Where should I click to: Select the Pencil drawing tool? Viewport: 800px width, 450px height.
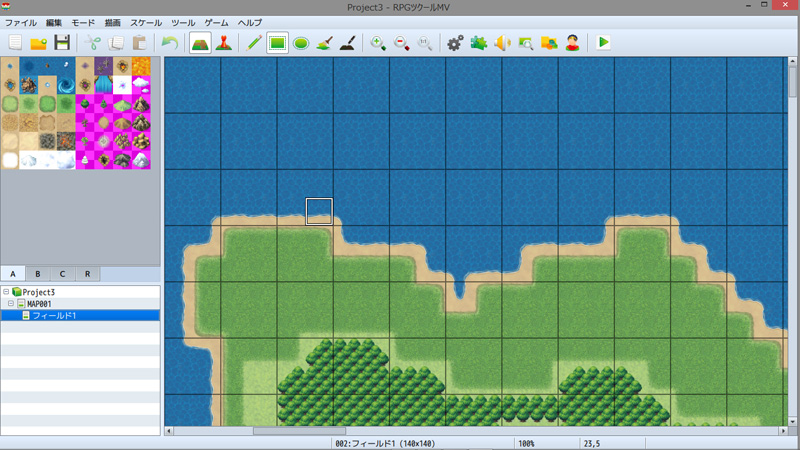(254, 43)
